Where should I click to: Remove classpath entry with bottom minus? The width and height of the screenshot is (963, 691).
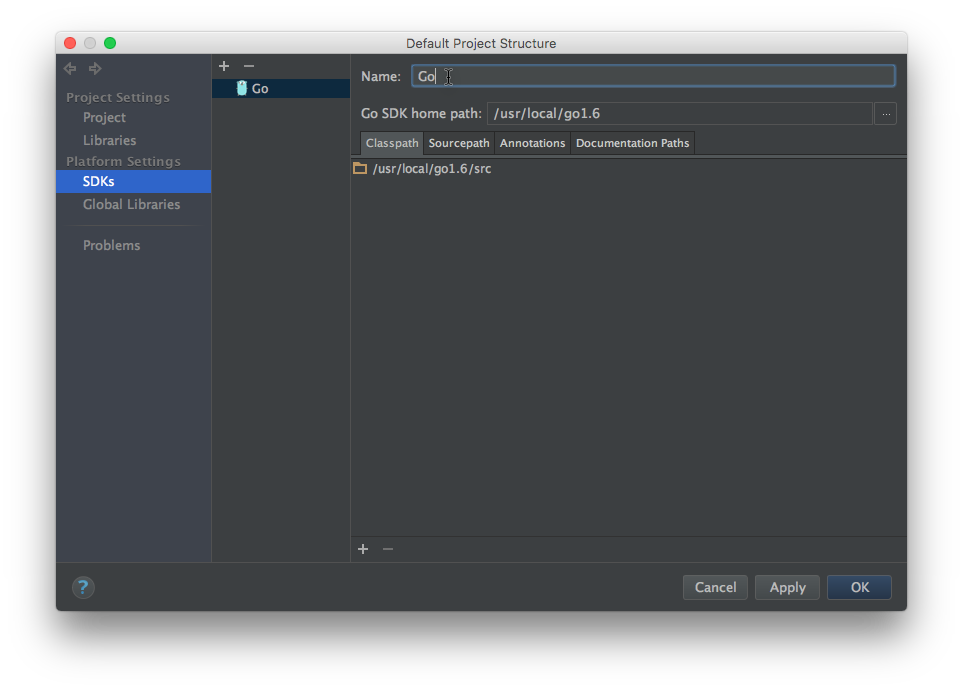coord(388,549)
